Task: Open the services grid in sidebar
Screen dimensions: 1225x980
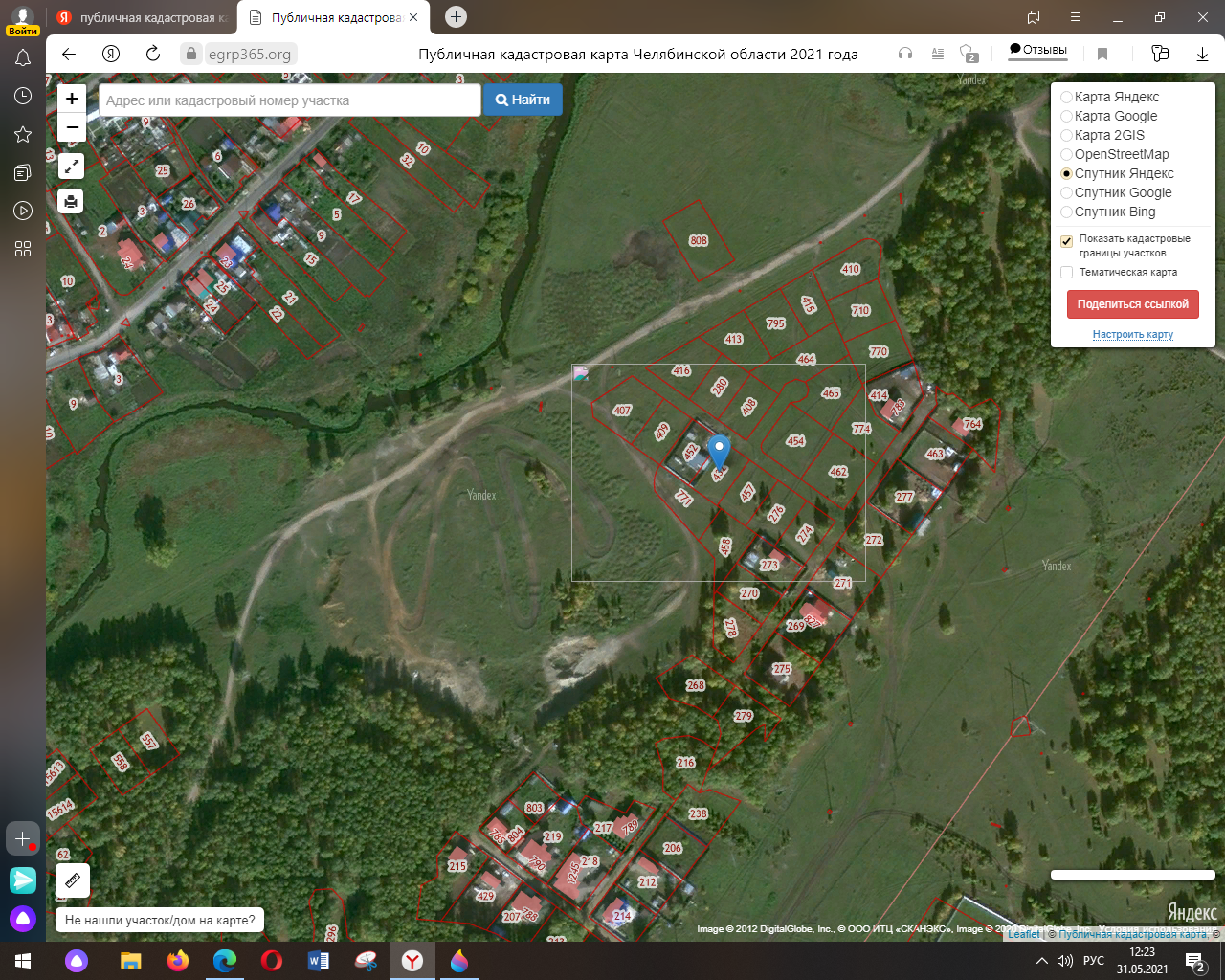Action: coord(23,249)
